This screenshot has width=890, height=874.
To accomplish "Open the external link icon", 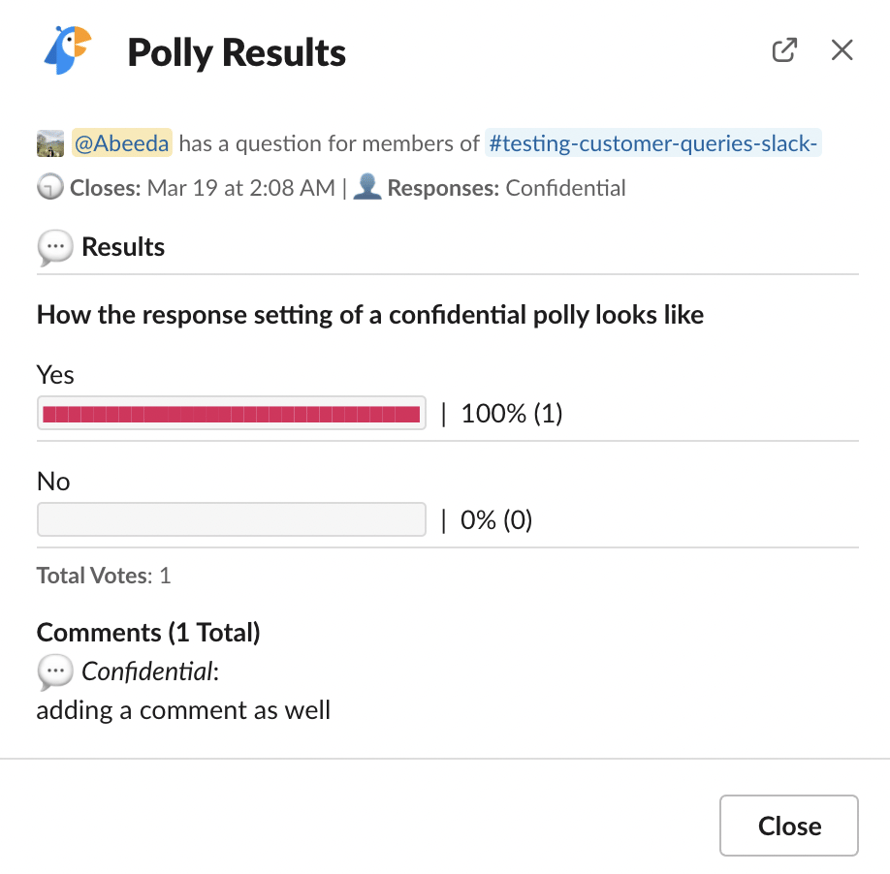I will (x=784, y=50).
